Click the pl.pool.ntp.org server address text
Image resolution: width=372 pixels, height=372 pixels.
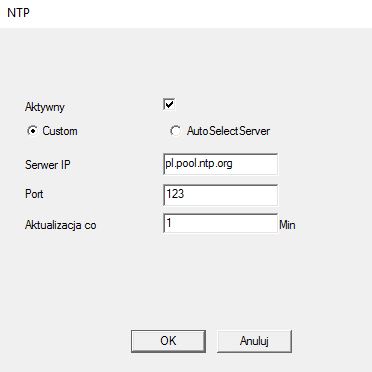pyautogui.click(x=199, y=164)
